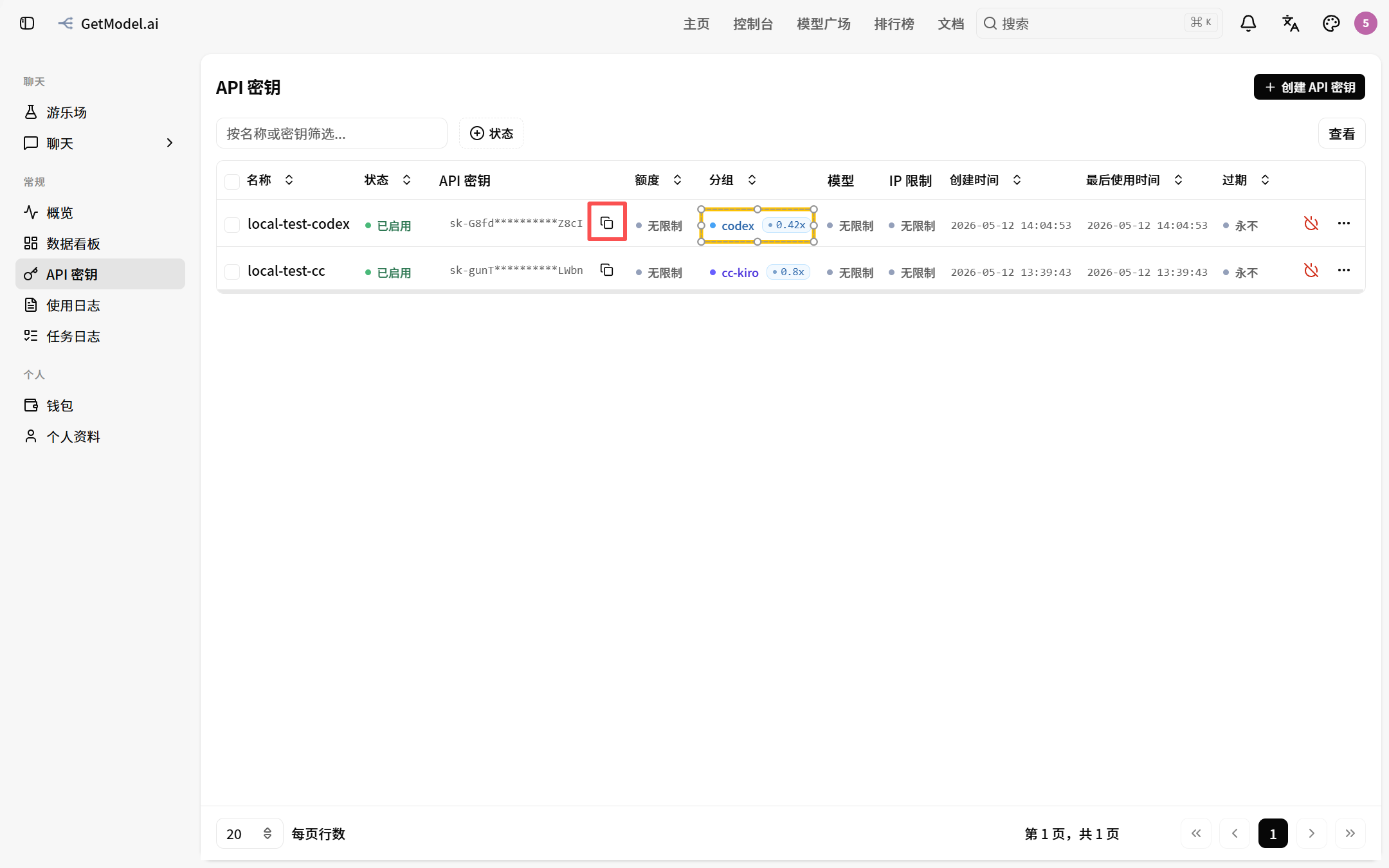Open 模型广场 in top navigation
Screen dimensions: 1389x868
(824, 24)
